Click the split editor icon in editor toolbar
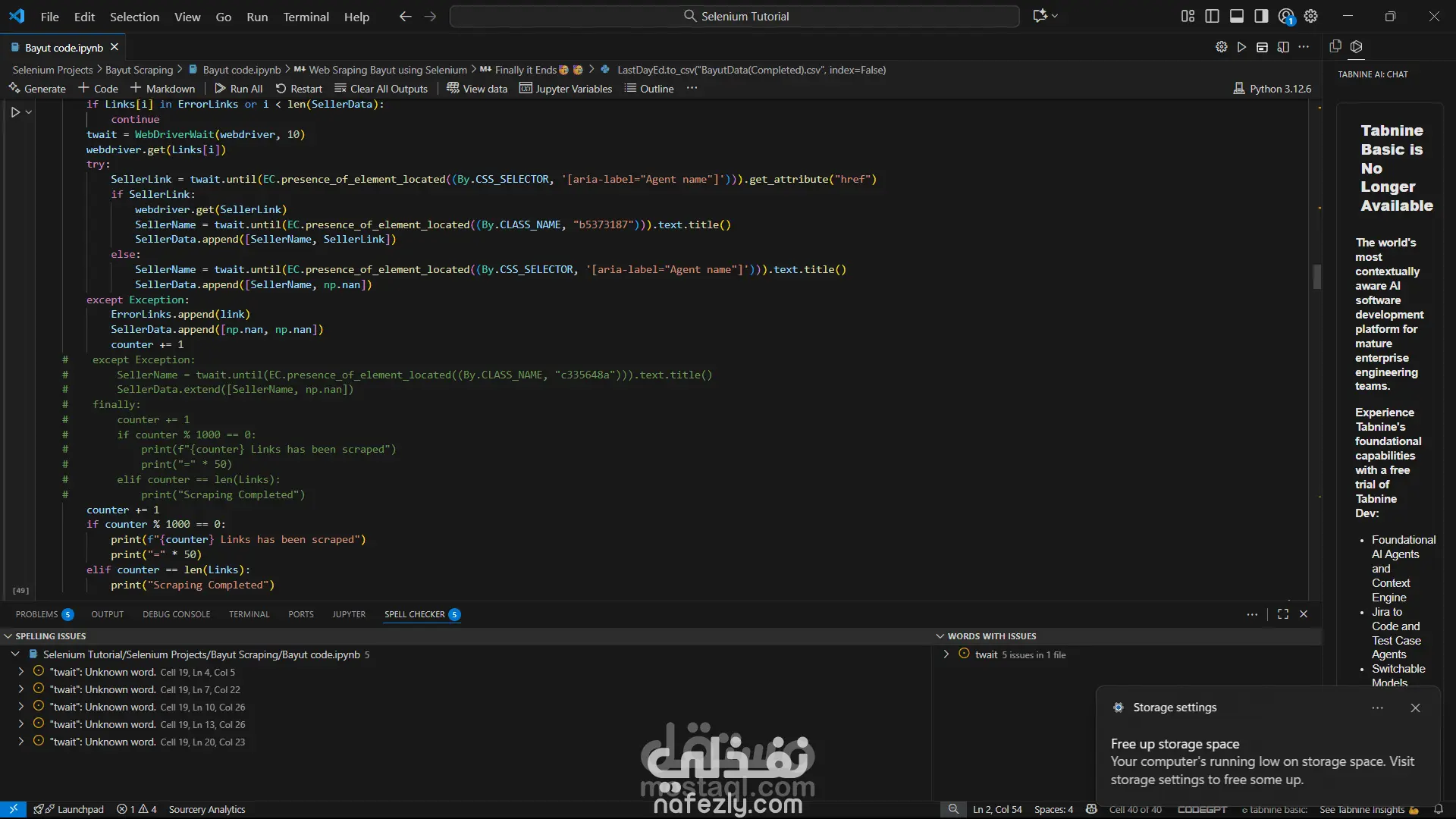Screen dimensions: 1456x819 click(x=1283, y=47)
